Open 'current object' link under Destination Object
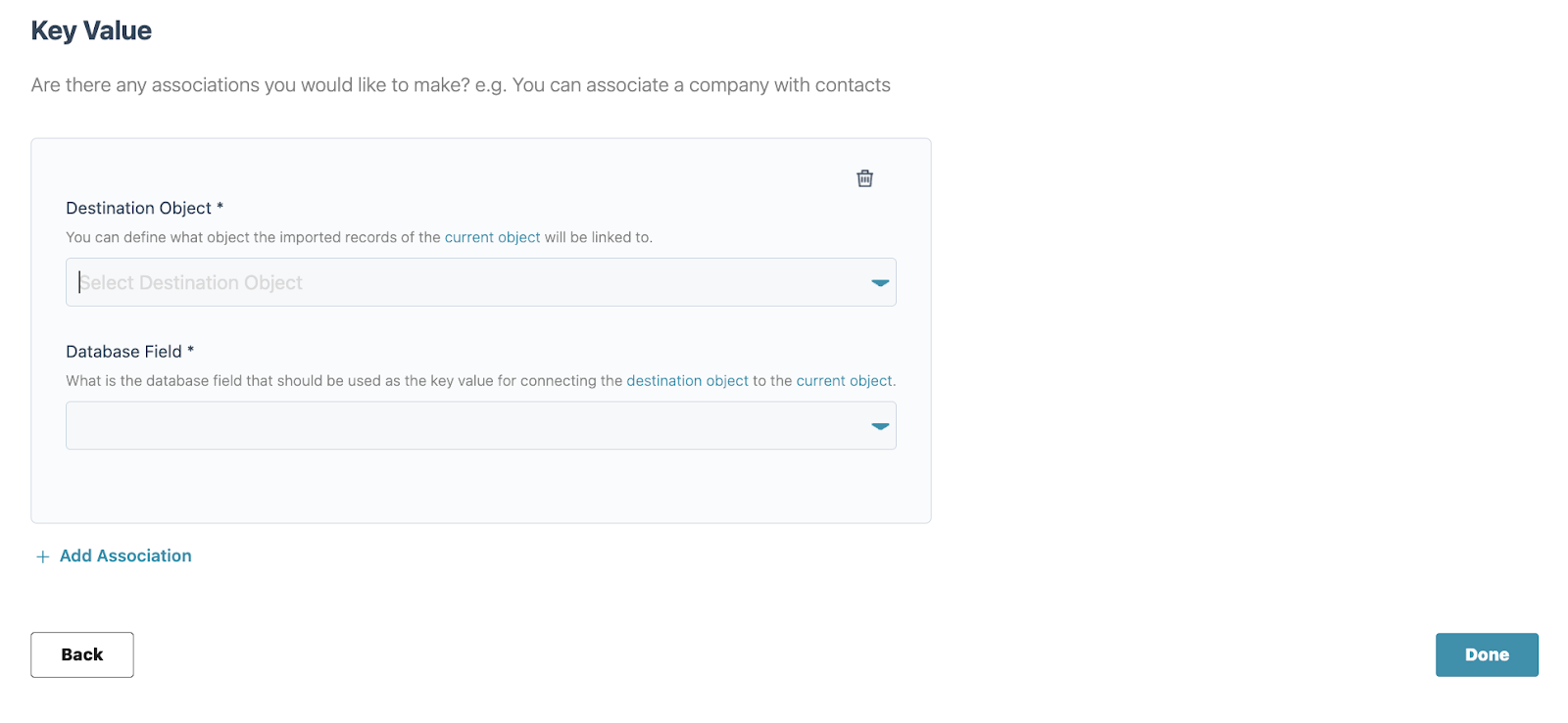The image size is (1568, 723). click(x=492, y=237)
